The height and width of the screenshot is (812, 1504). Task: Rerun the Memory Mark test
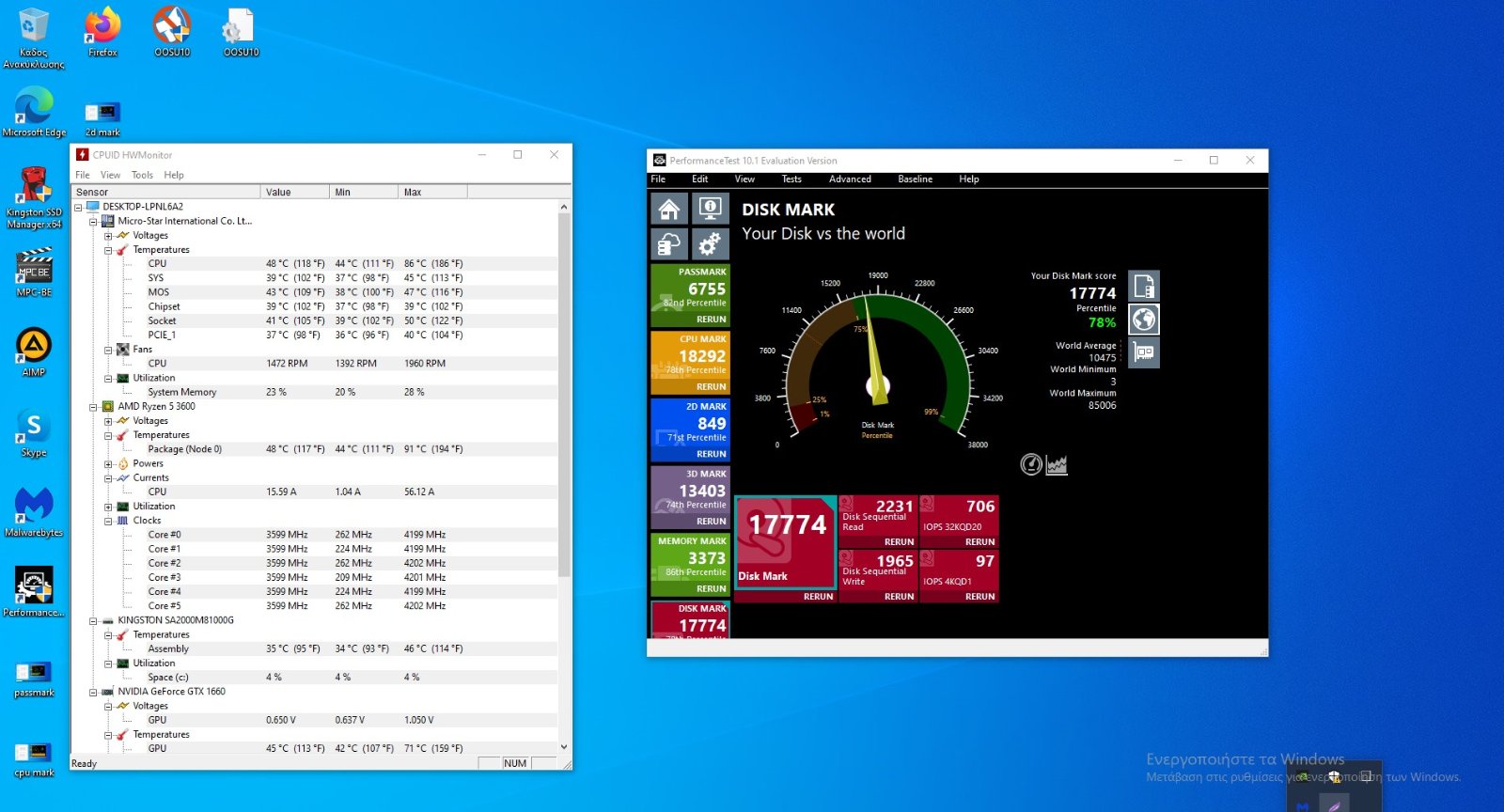(711, 589)
